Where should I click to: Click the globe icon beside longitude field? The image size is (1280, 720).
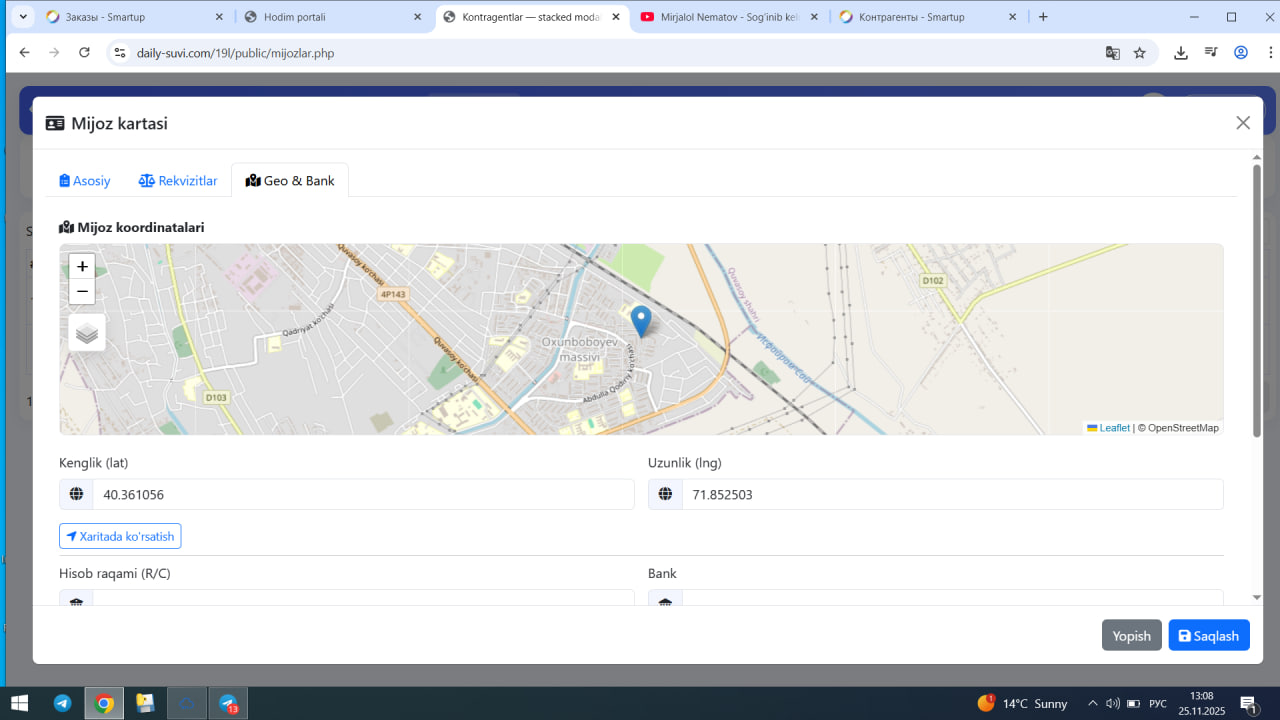tap(665, 495)
